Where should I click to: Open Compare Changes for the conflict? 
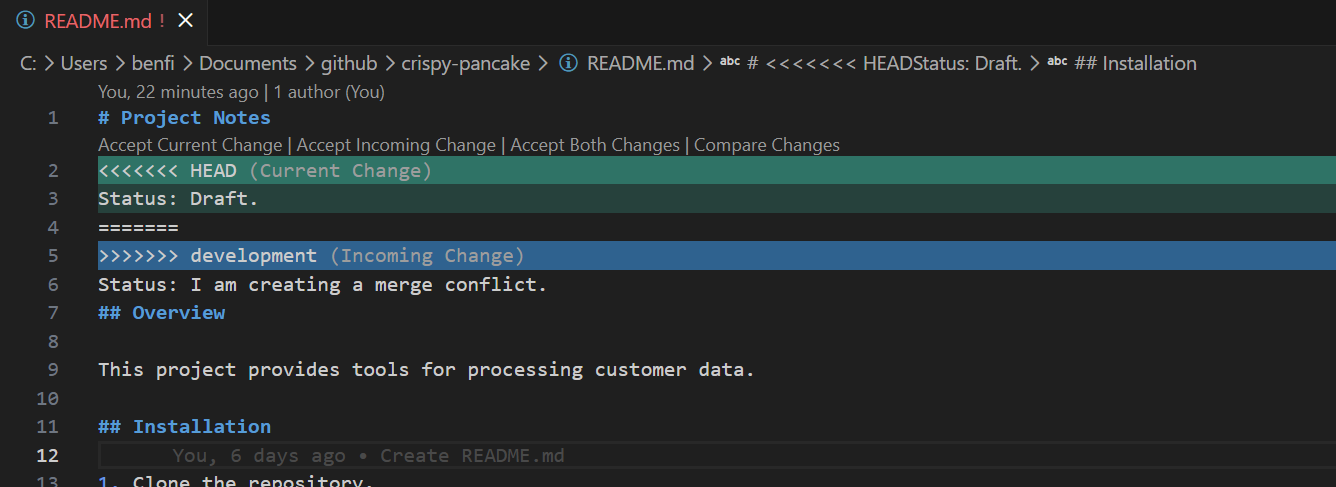pyautogui.click(x=767, y=145)
